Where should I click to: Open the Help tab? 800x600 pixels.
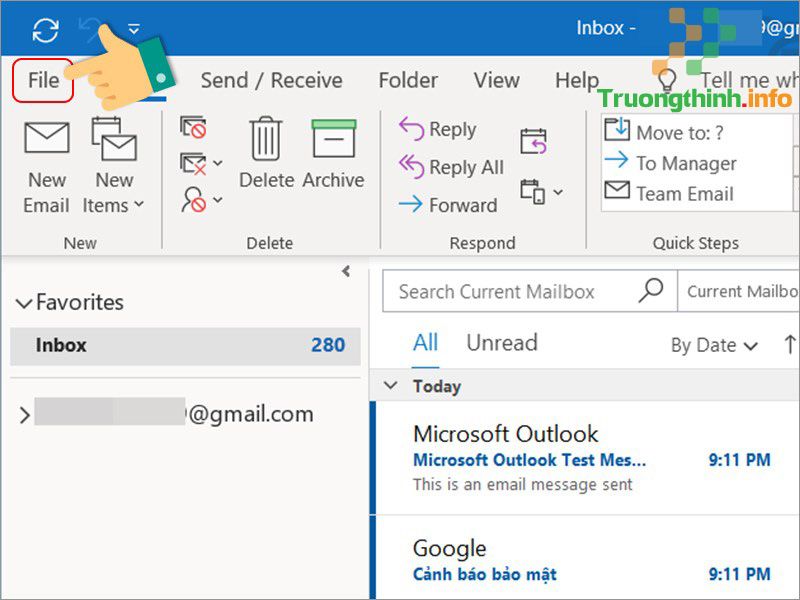pyautogui.click(x=577, y=81)
